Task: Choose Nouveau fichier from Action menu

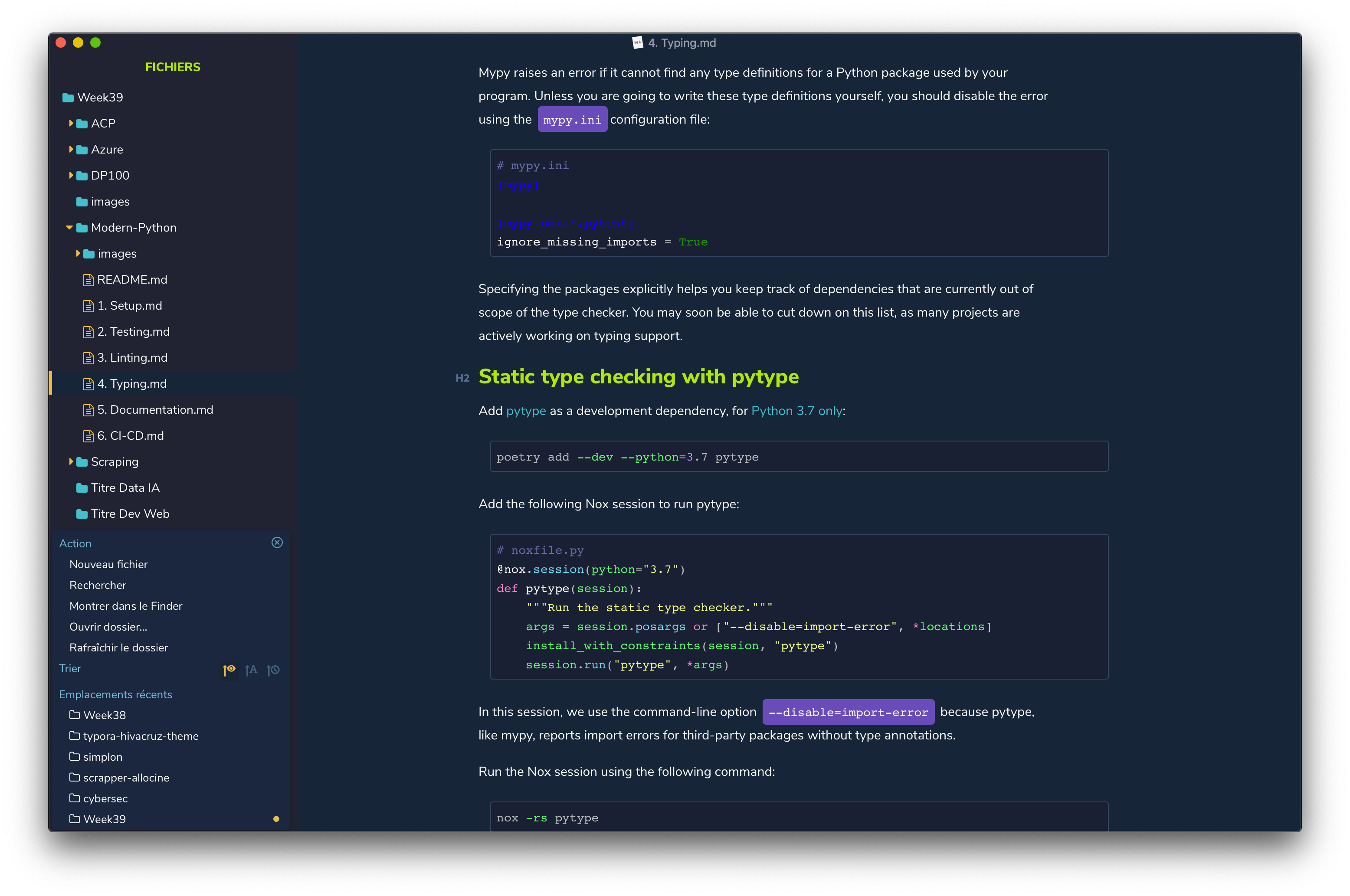Action: [x=108, y=564]
